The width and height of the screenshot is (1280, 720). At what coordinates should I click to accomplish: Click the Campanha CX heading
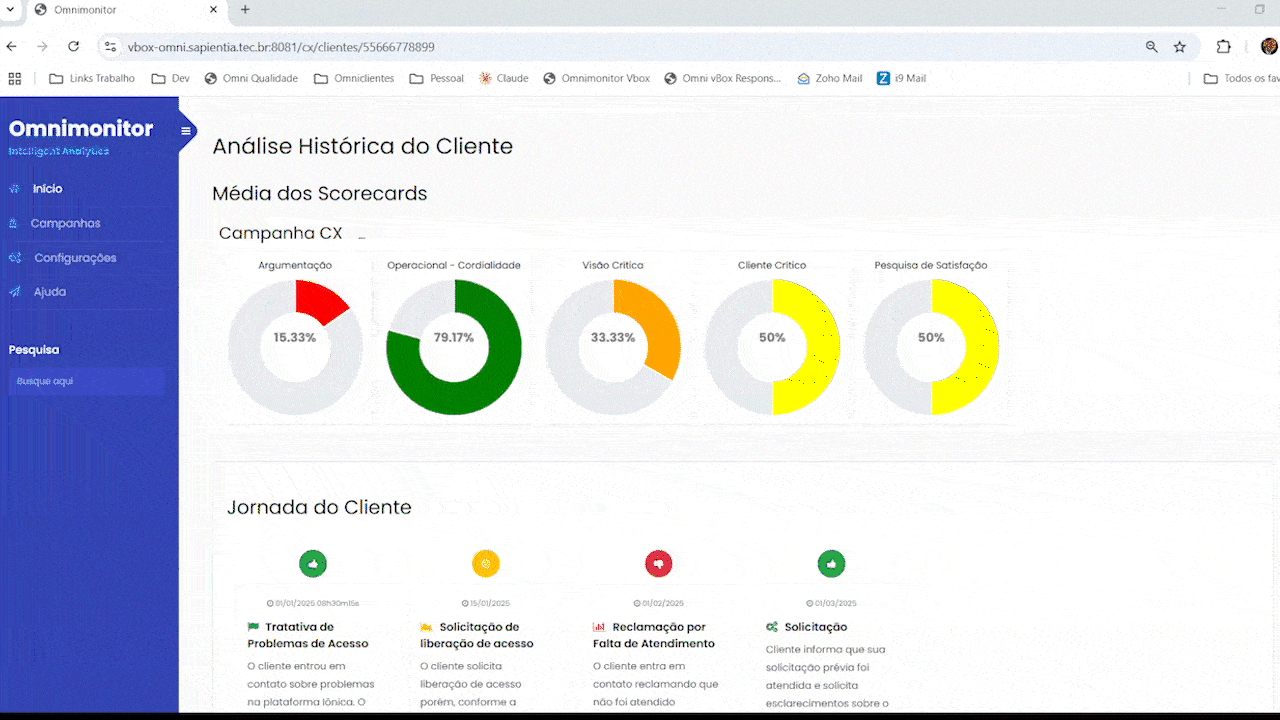click(x=280, y=234)
